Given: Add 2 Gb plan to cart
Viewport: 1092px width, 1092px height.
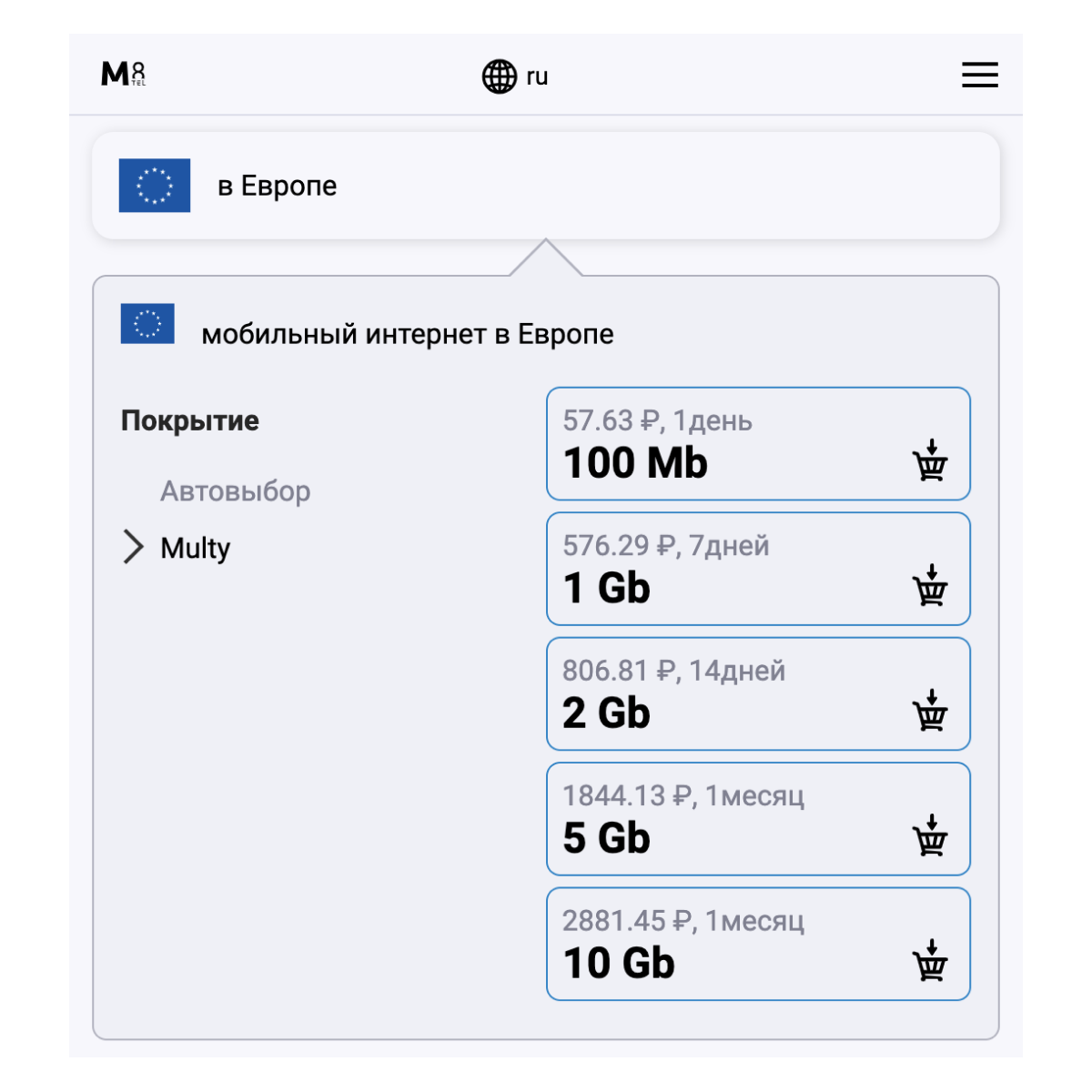Looking at the screenshot, I should (x=930, y=710).
